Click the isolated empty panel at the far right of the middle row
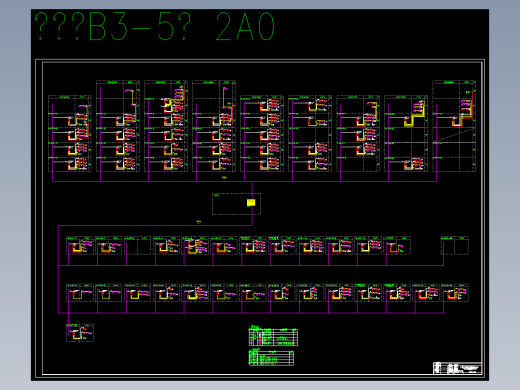 click(x=455, y=245)
